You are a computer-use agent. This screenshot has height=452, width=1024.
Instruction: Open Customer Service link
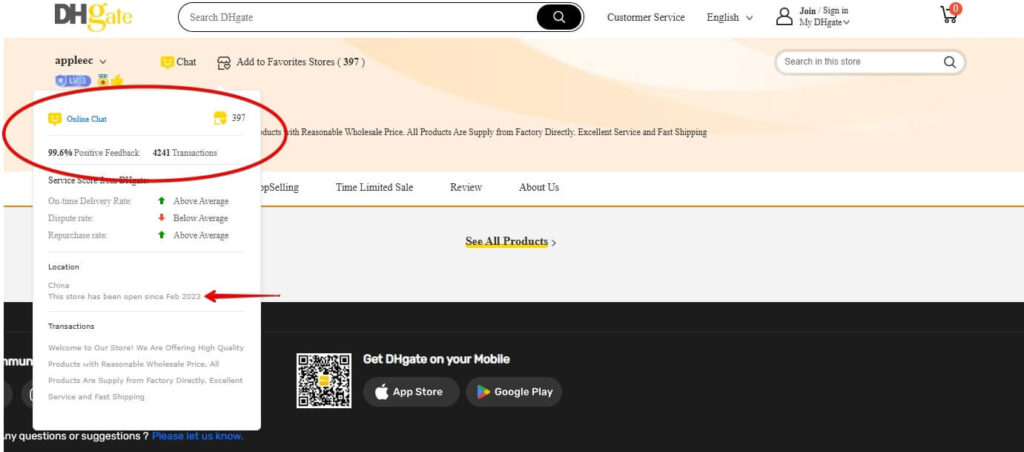coord(646,18)
